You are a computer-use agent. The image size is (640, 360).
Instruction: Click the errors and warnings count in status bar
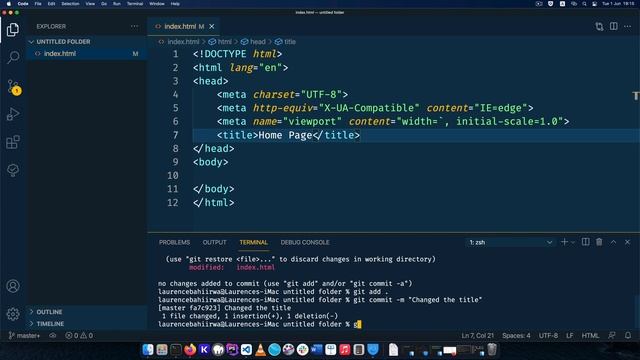tap(79, 336)
